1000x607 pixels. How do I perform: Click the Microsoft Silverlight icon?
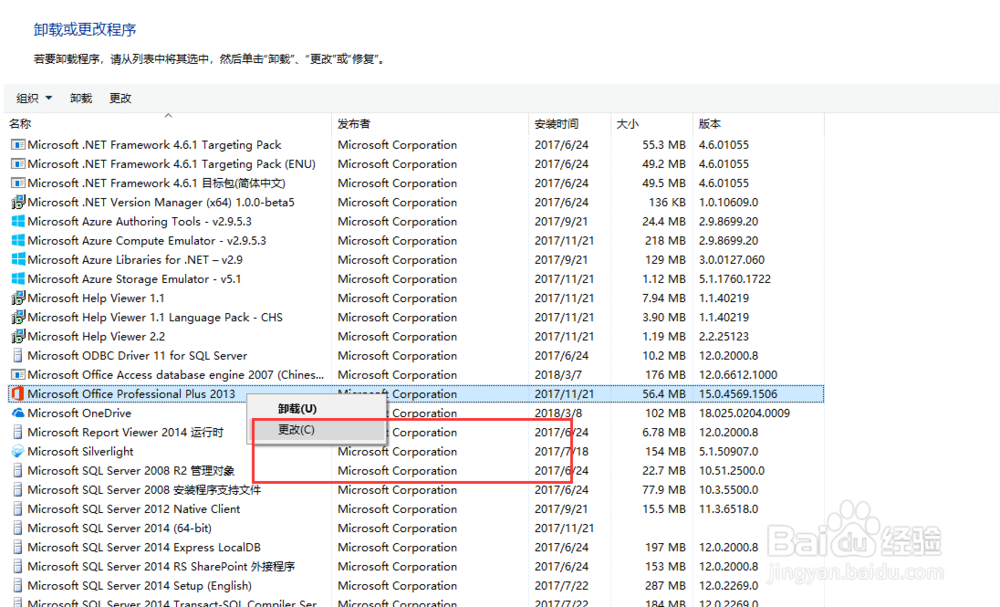18,451
